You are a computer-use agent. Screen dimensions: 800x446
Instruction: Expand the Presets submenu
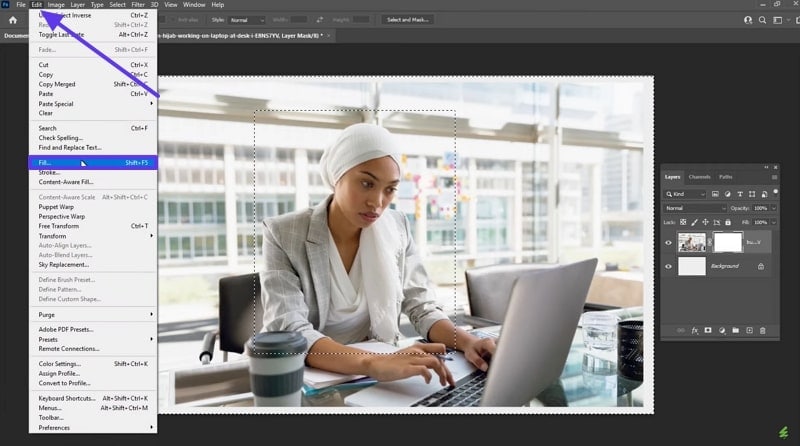coord(93,339)
